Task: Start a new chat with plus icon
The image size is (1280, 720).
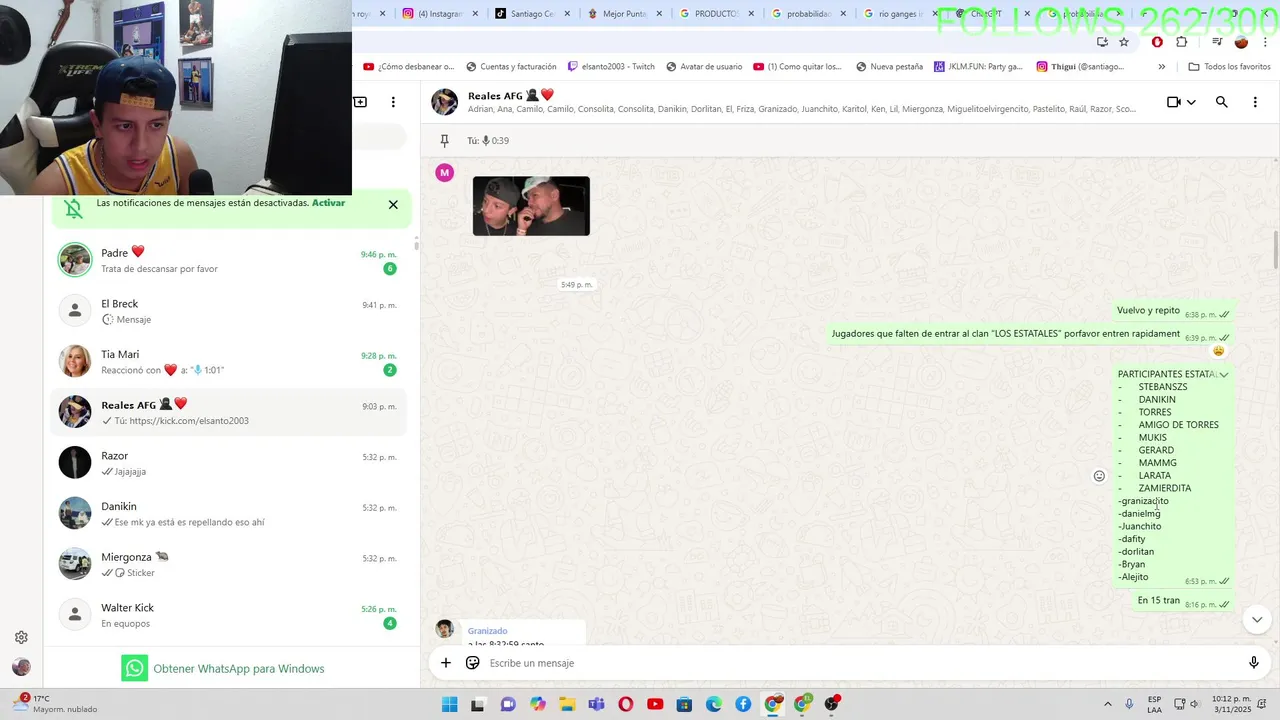Action: click(x=360, y=102)
